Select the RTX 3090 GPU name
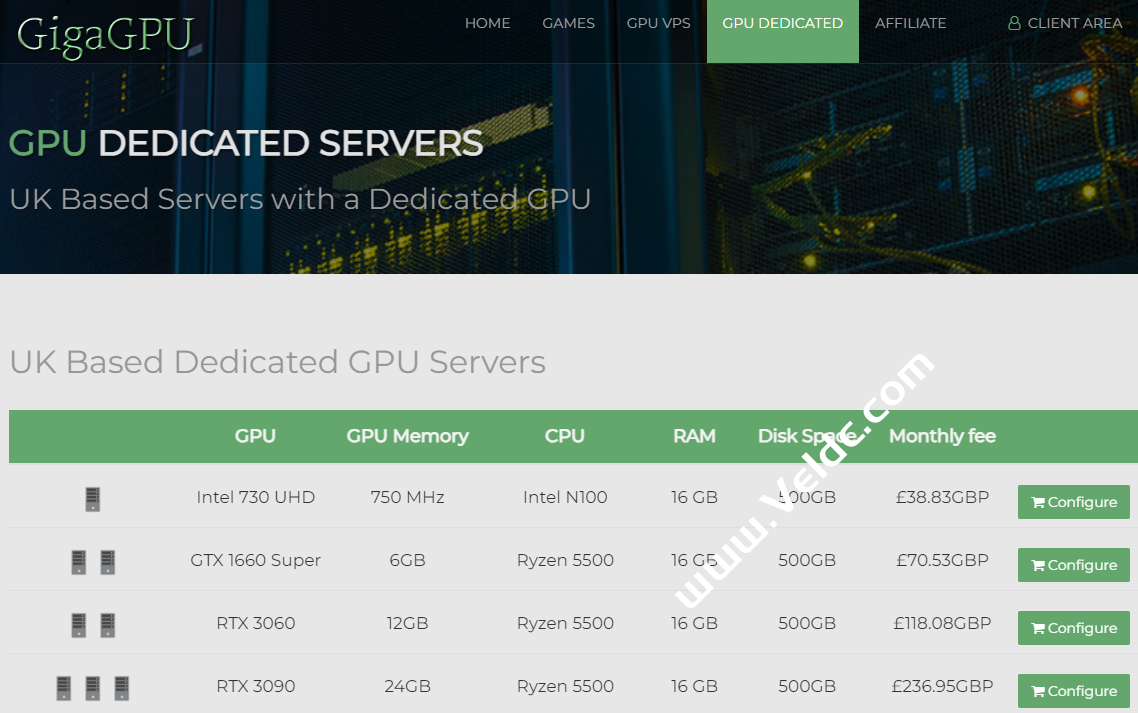 (x=255, y=686)
